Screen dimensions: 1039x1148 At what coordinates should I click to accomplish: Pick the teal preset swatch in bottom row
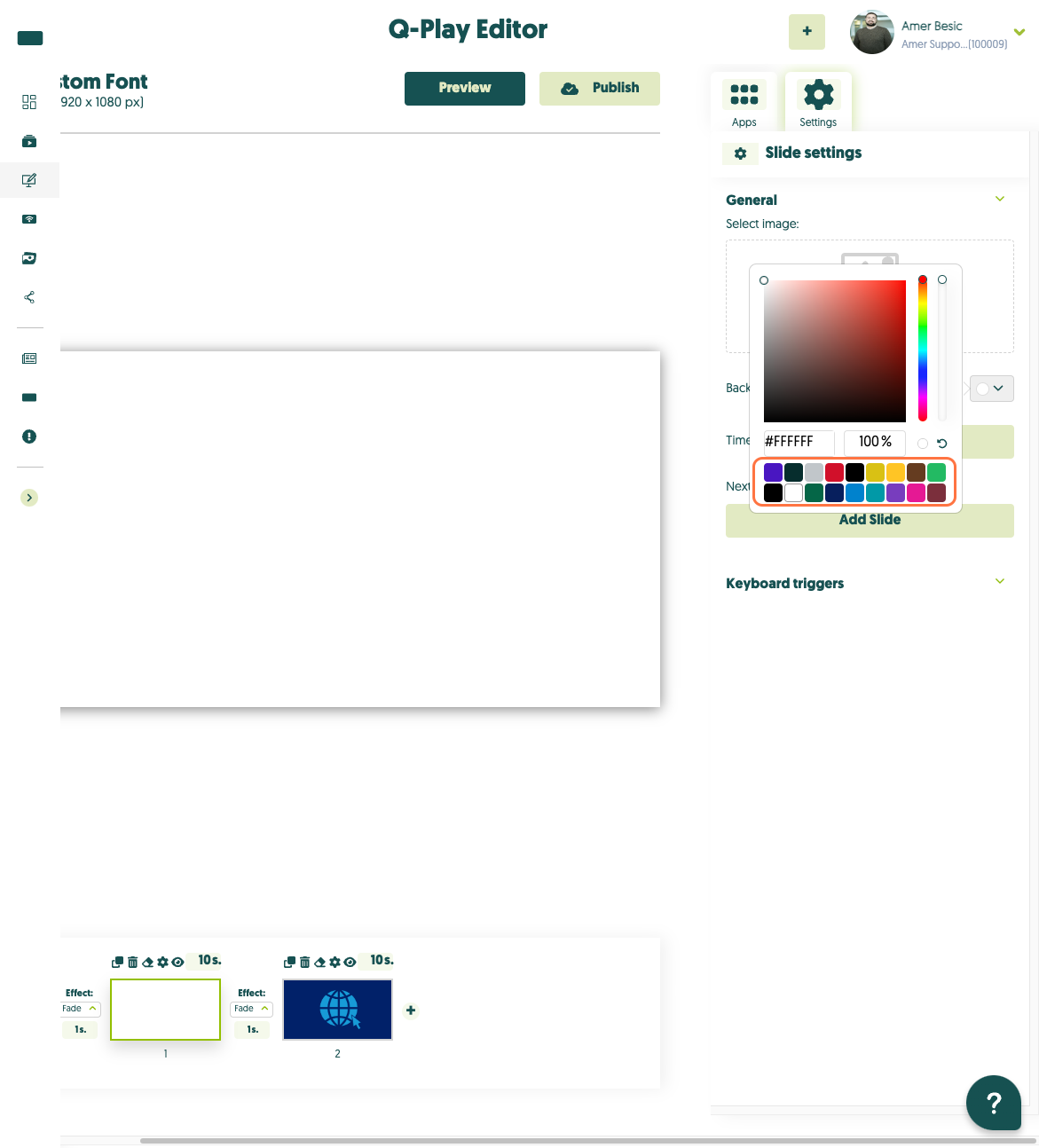(876, 493)
